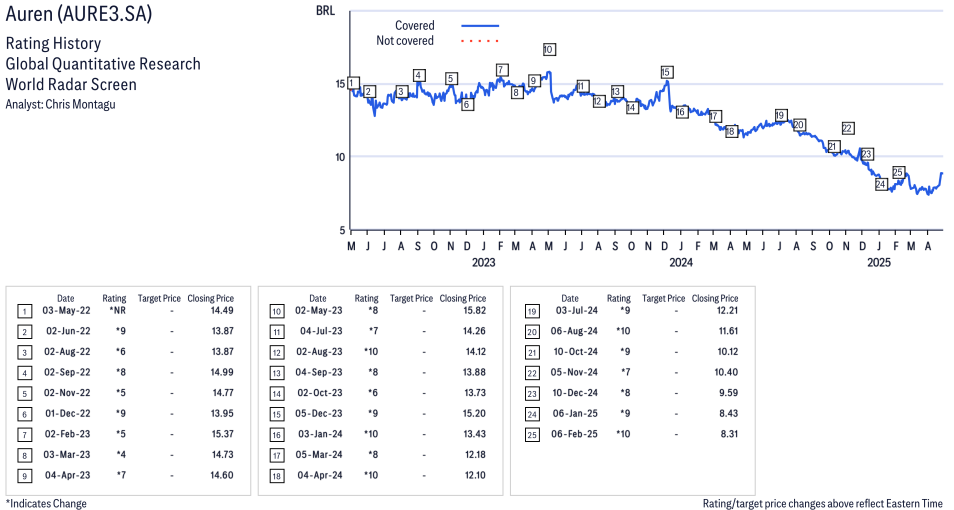This screenshot has width=954, height=510.
Task: Click the Eastern Time footnote at bottom right
Action: (822, 503)
